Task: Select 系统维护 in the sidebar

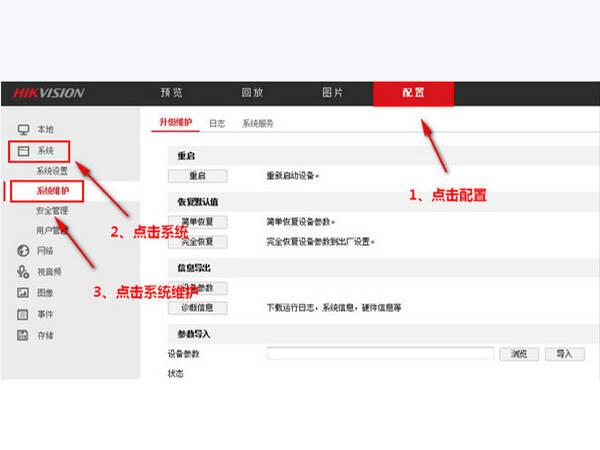Action: (52, 191)
